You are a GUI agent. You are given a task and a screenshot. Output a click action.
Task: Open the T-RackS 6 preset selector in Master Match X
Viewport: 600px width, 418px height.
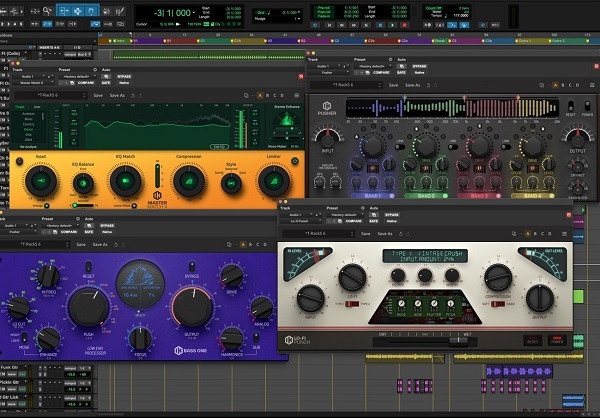(50, 95)
